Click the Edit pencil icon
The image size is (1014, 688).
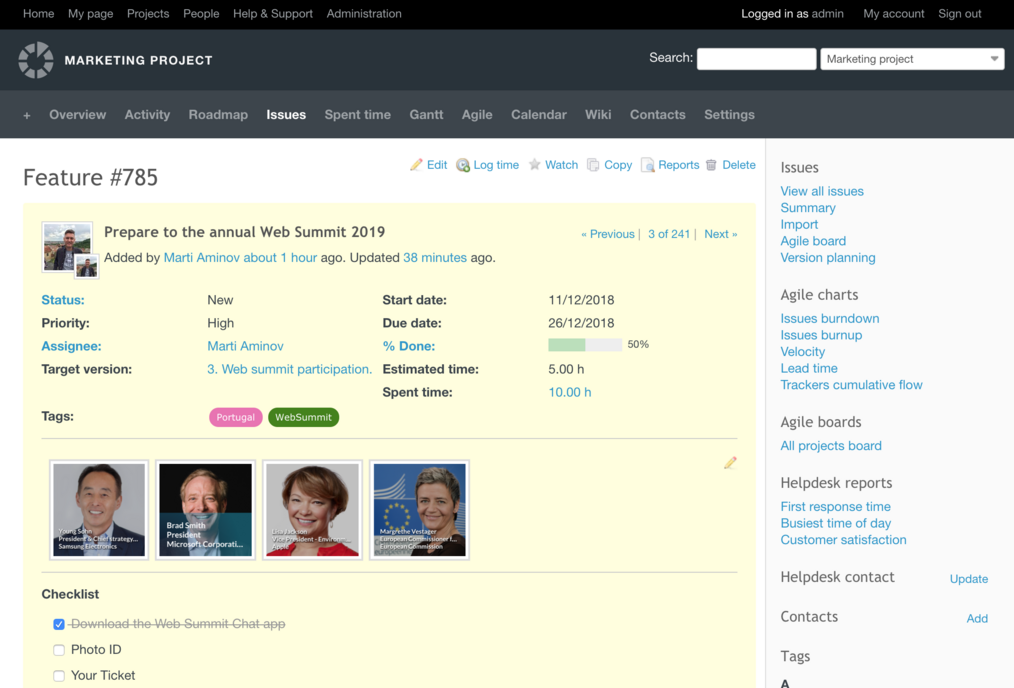click(416, 165)
